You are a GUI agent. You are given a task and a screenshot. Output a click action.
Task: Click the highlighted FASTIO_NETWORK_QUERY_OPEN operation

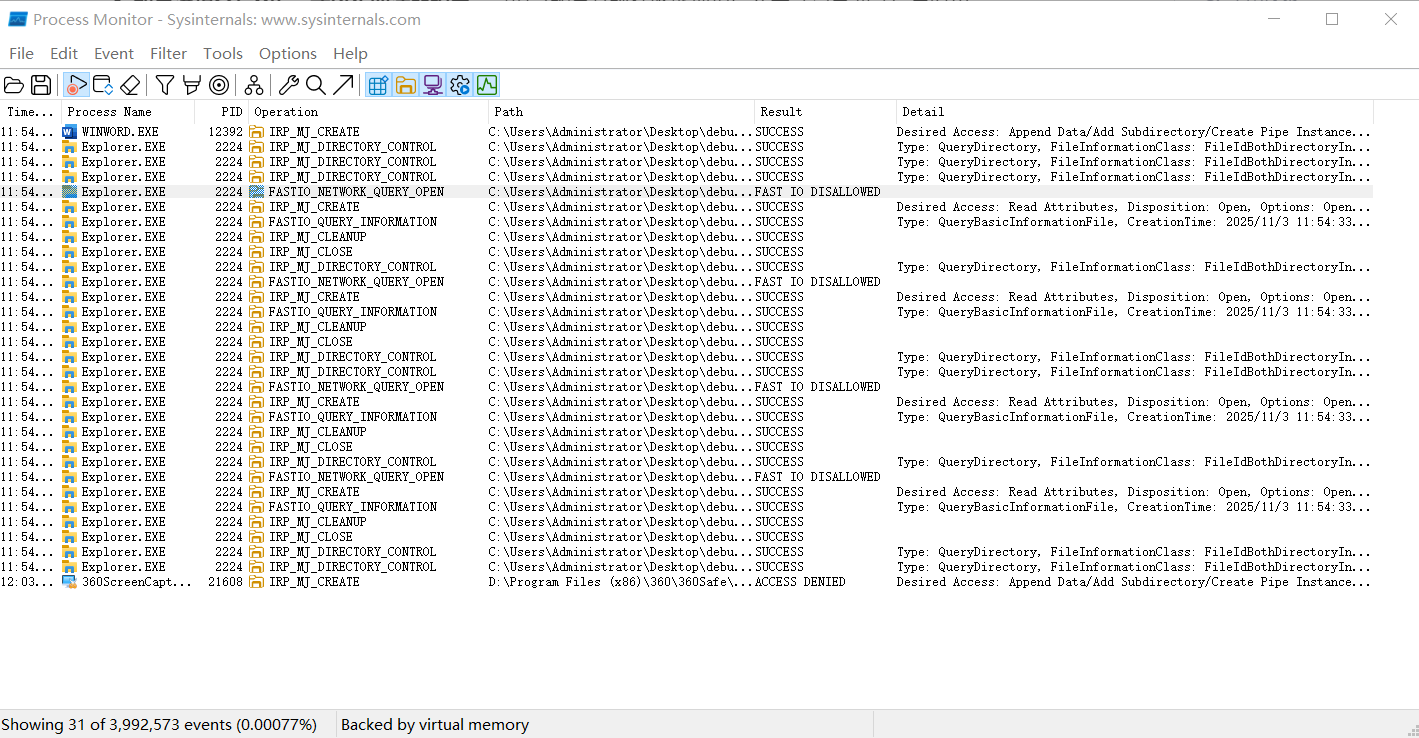tap(356, 192)
